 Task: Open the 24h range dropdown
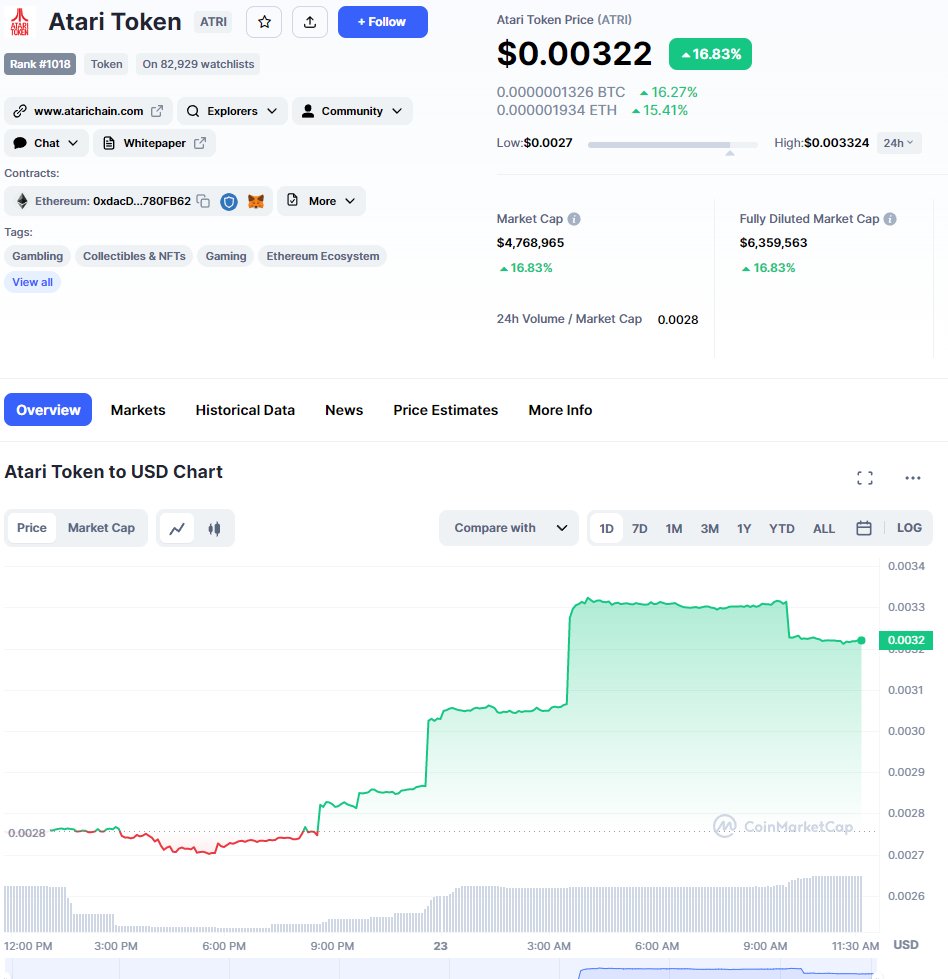pyautogui.click(x=899, y=143)
